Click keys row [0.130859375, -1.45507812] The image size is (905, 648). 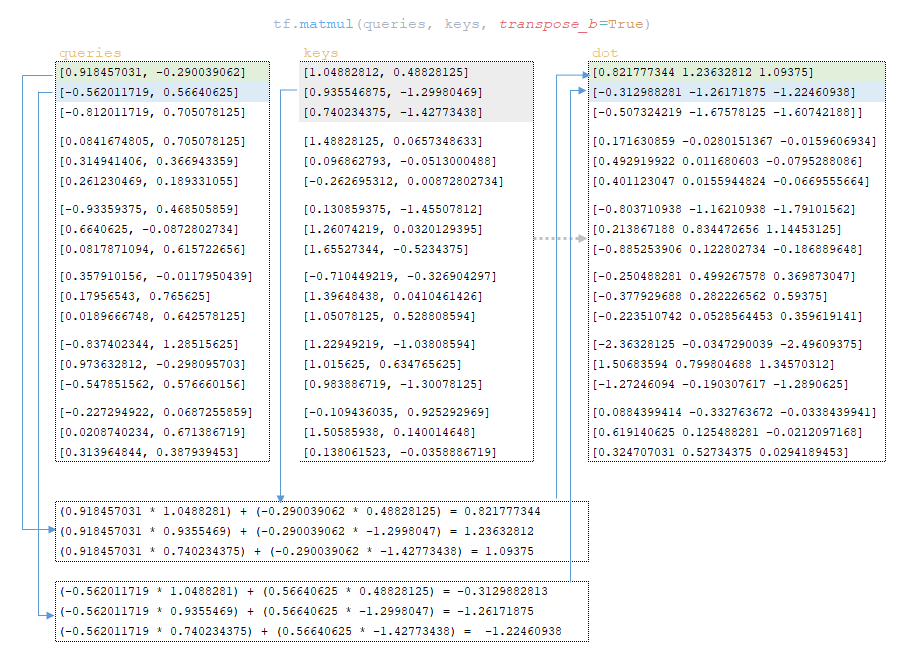(x=393, y=209)
